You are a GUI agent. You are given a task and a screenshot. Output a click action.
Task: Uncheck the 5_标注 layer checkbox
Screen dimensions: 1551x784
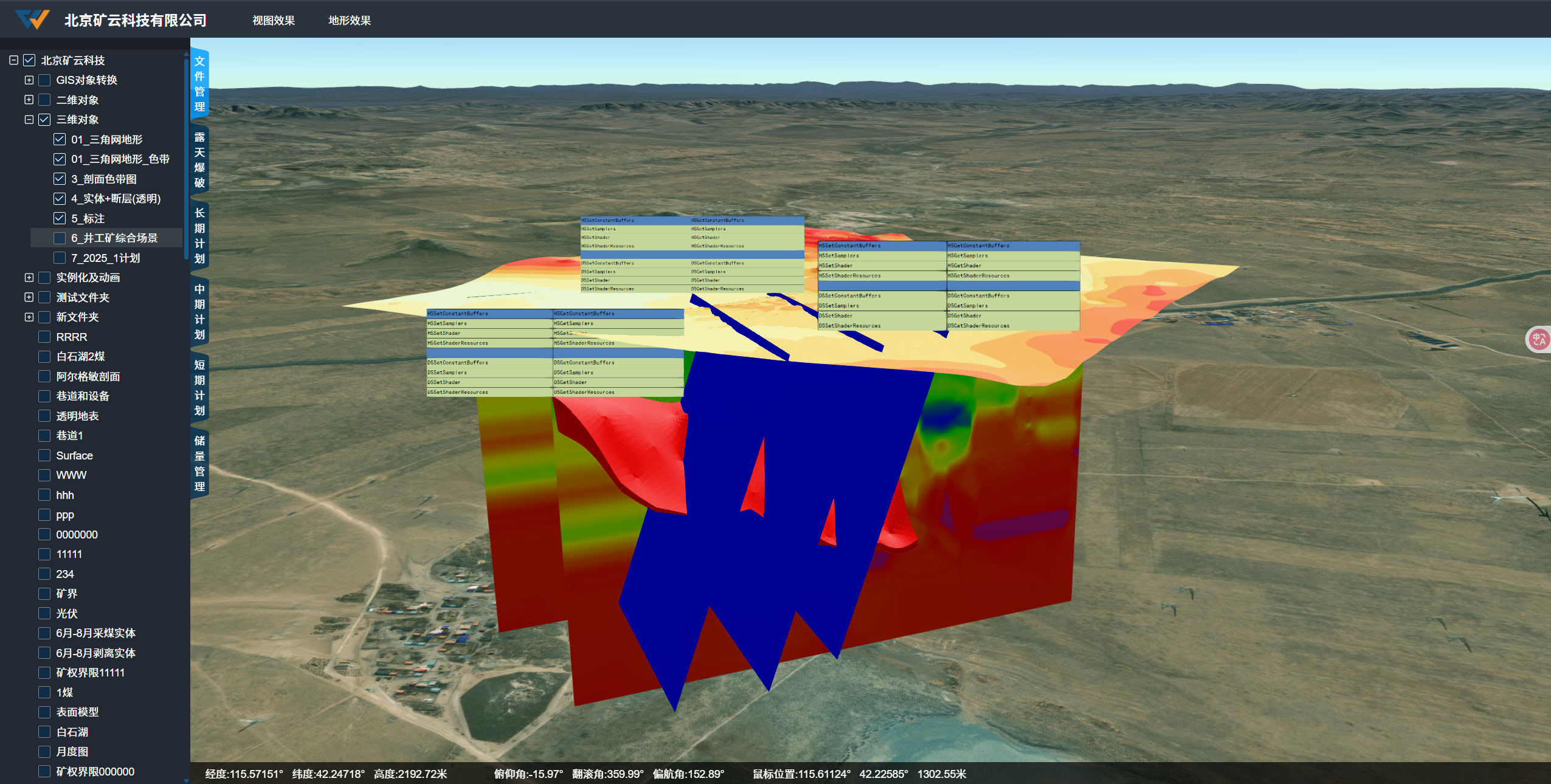coord(60,218)
